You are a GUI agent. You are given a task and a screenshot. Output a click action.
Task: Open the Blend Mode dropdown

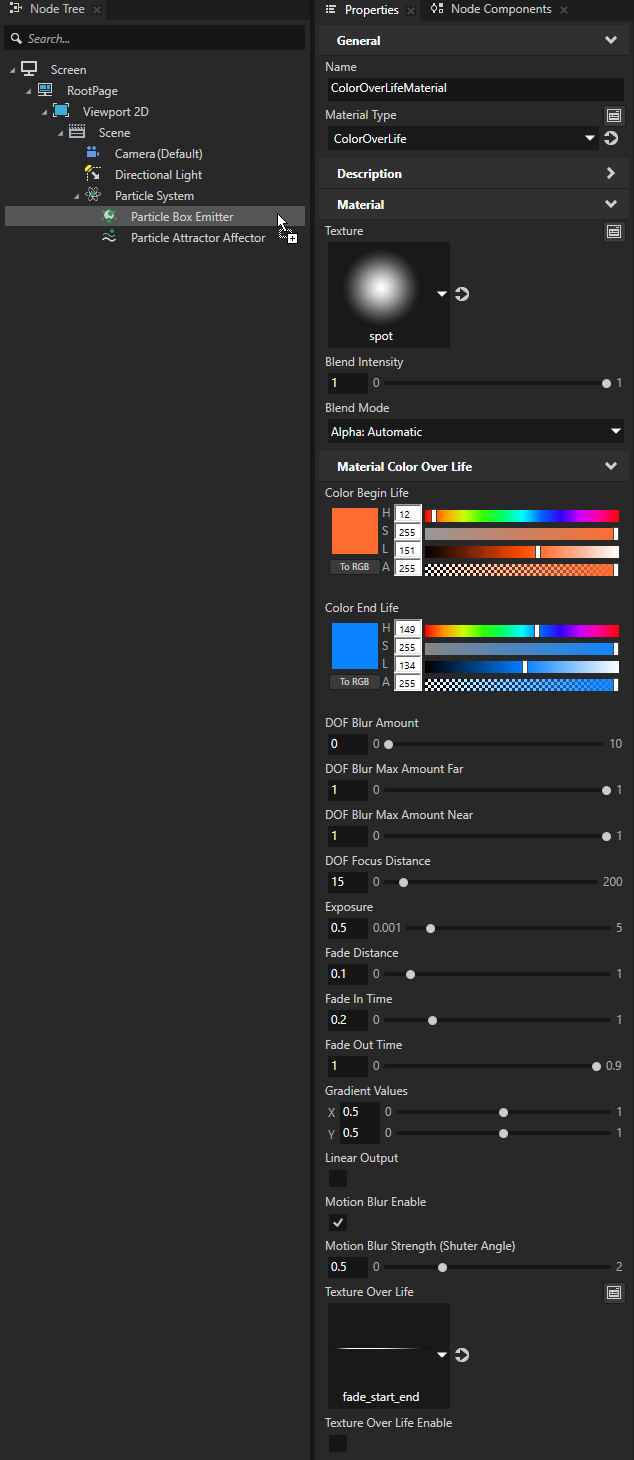click(474, 431)
